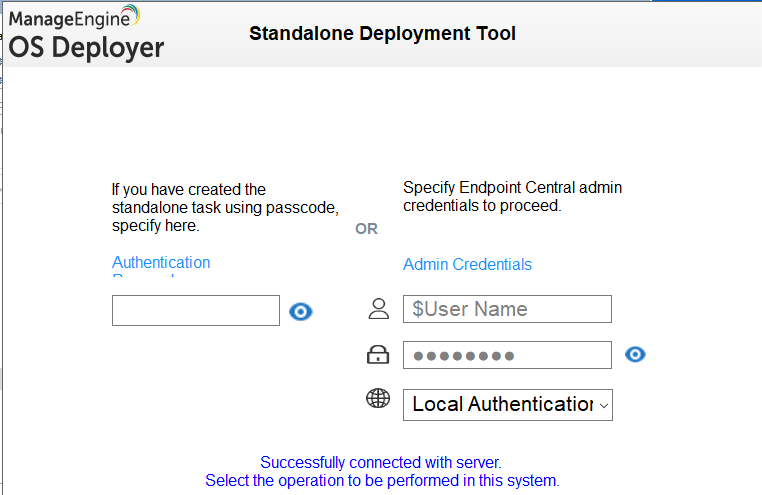Viewport: 762px width, 495px height.
Task: Click 'Select the operation to be performed' text
Action: [382, 480]
